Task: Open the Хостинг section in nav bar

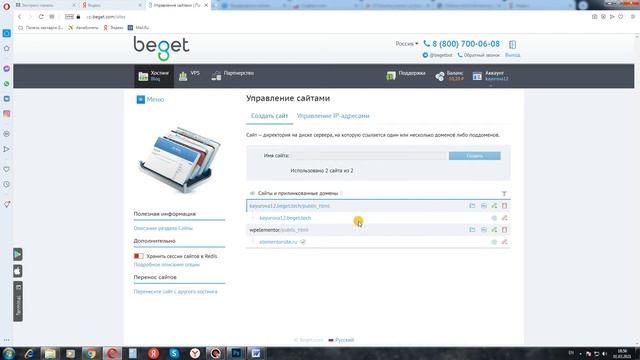Action: click(153, 76)
